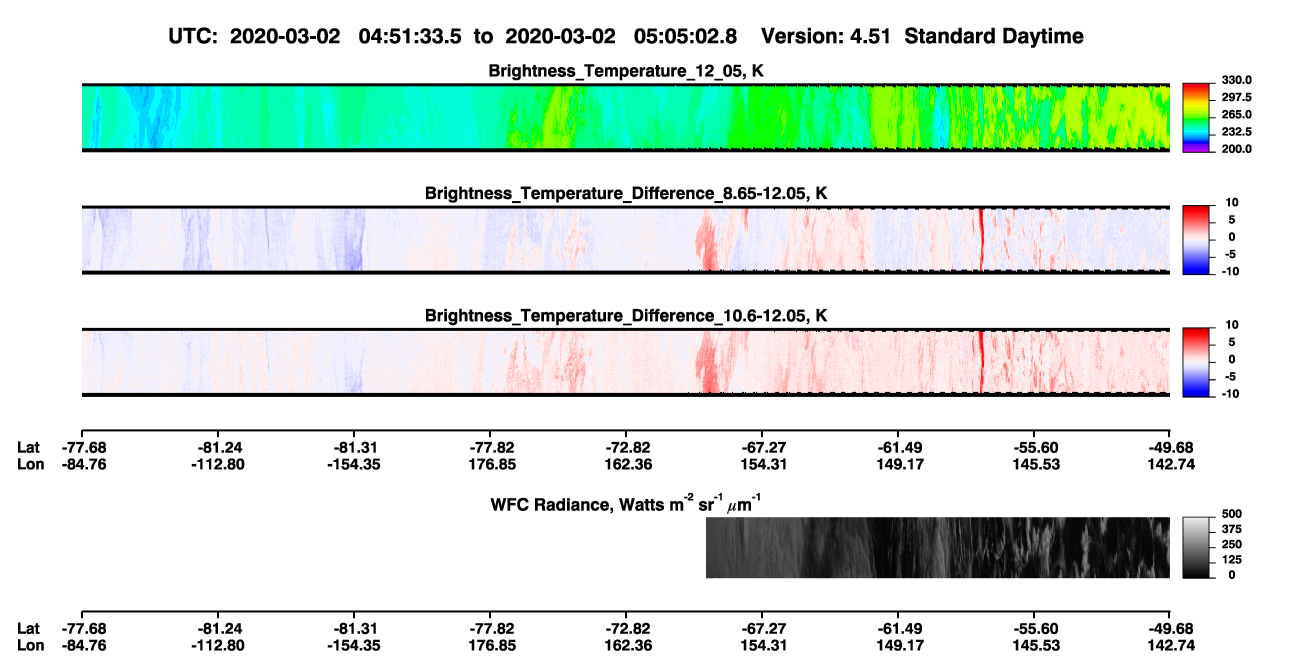This screenshot has height=667, width=1300.
Task: Click latitude -67.27 on the bottom-most axis
Action: coord(761,628)
